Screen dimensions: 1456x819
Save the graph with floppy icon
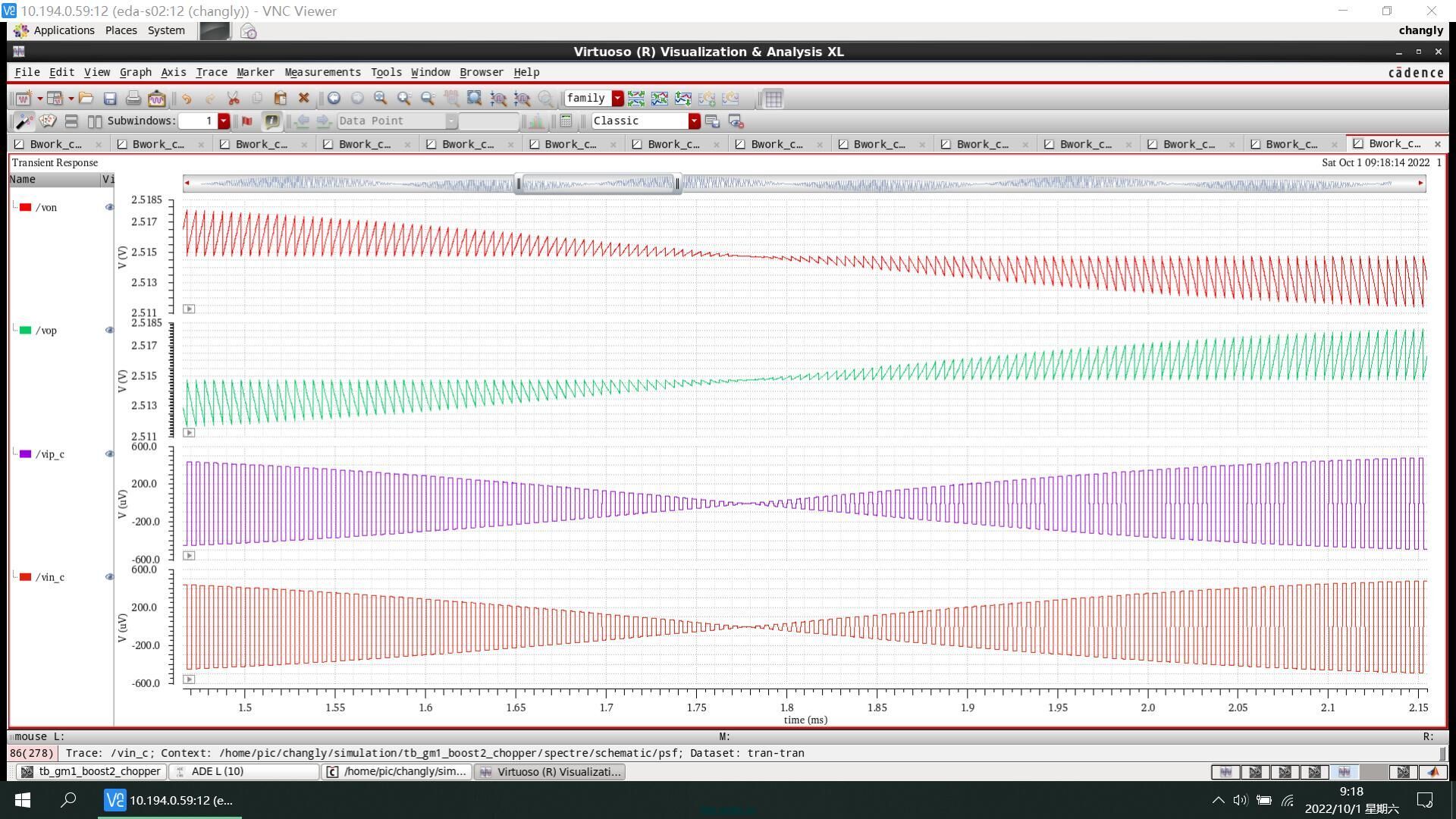click(x=110, y=99)
